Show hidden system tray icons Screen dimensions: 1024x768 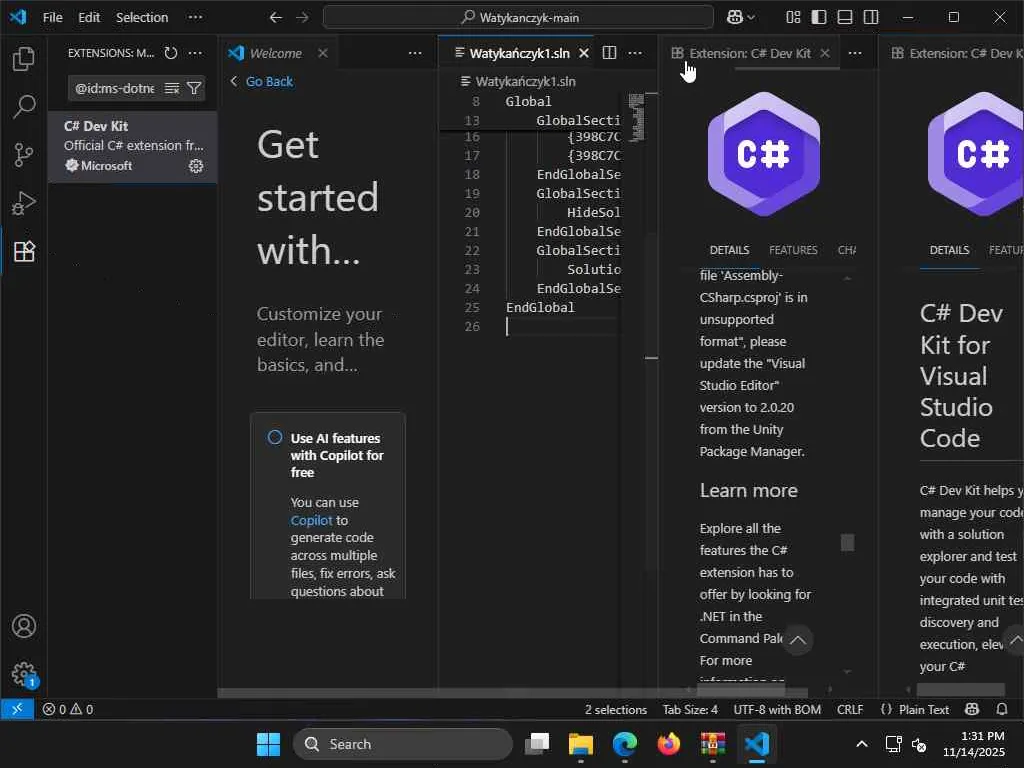[861, 744]
